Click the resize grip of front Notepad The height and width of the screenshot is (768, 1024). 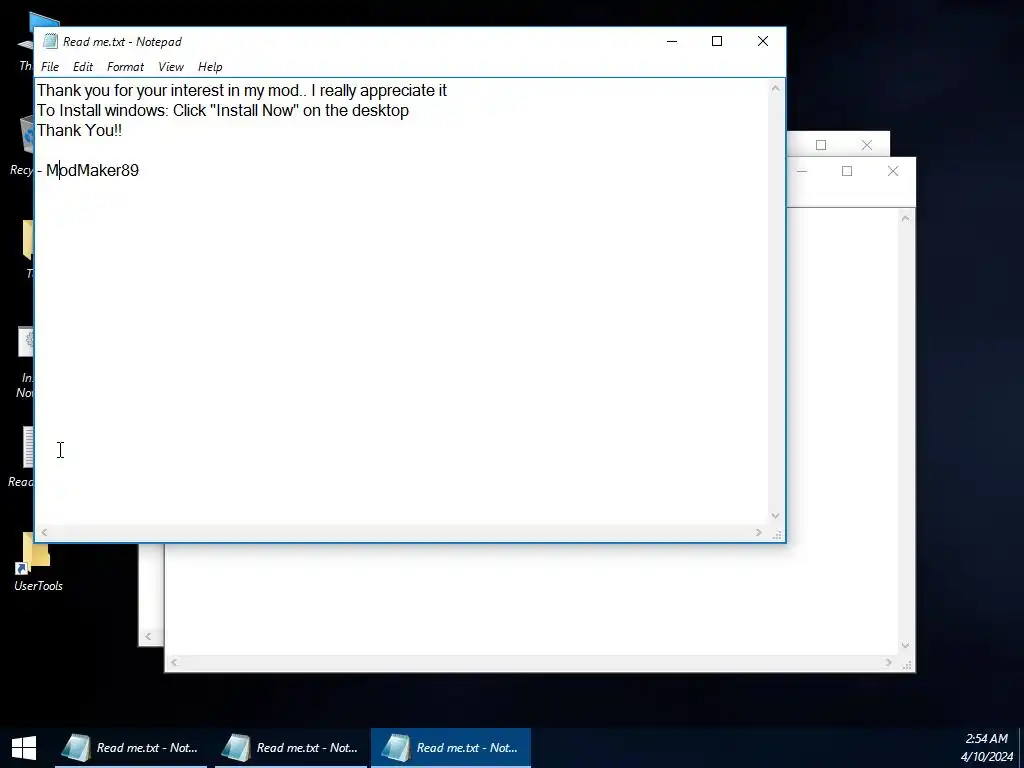point(777,535)
